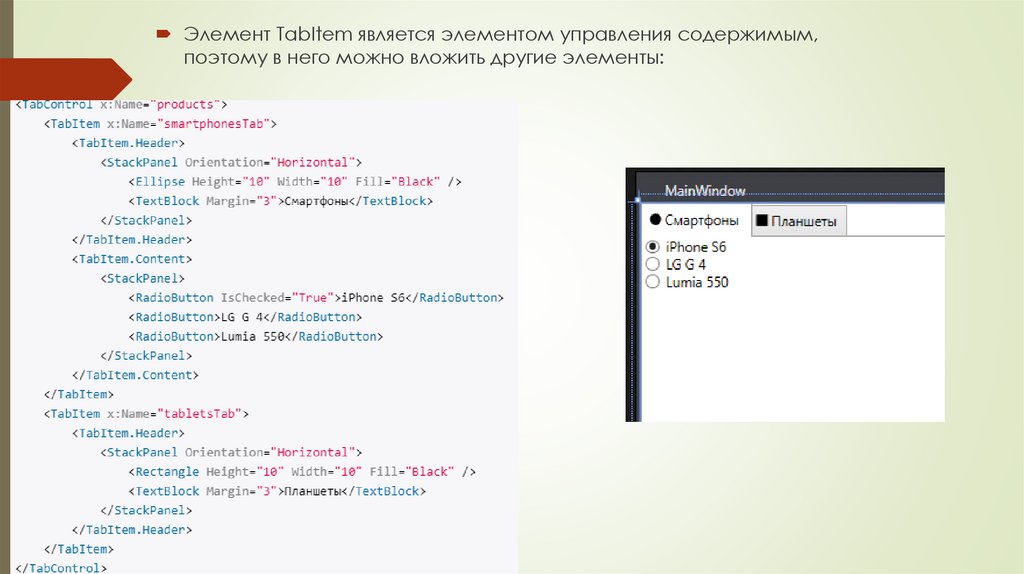Click the code line RadioButton LG G 4
The height and width of the screenshot is (574, 1024).
pos(245,317)
